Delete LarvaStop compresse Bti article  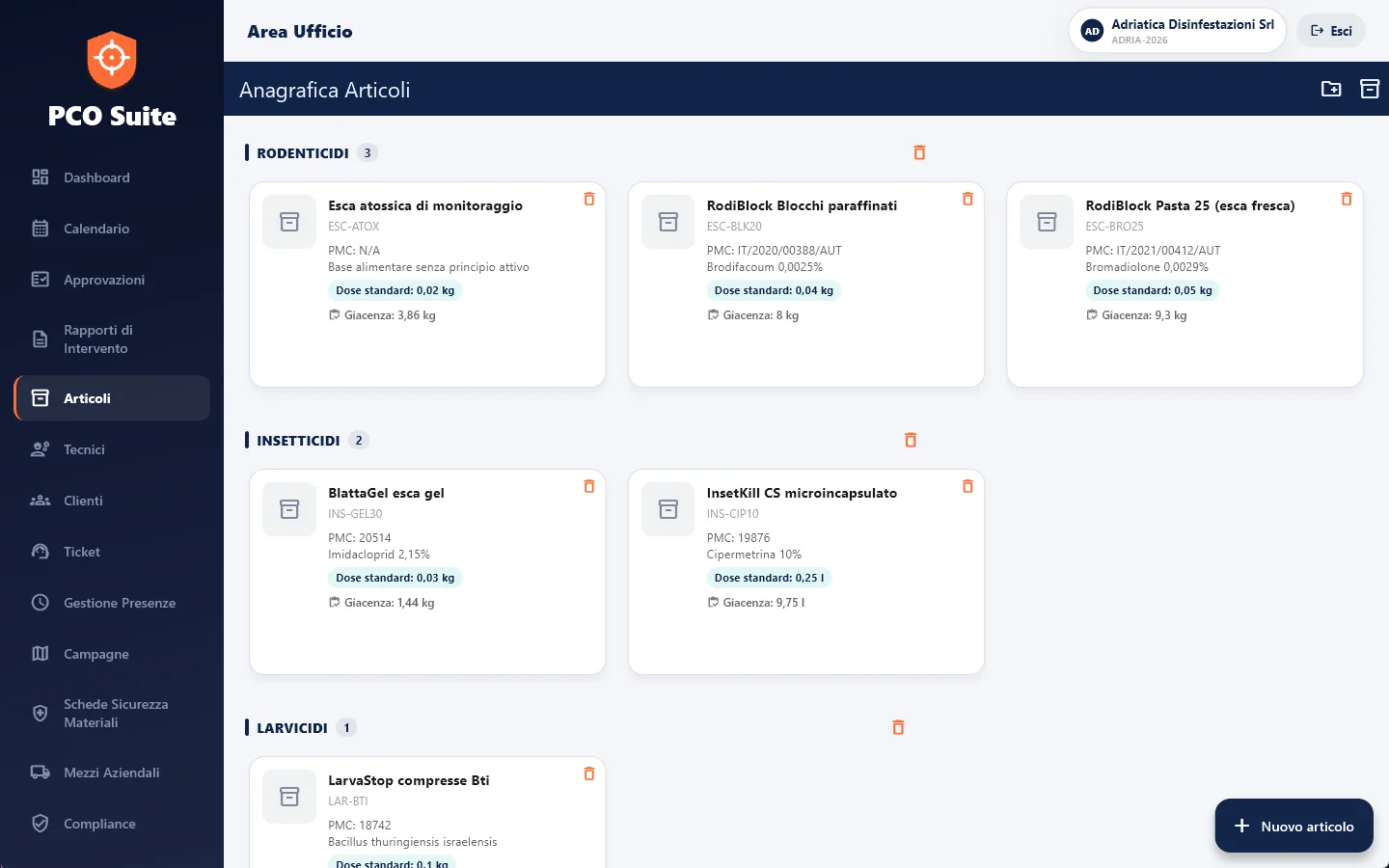point(589,773)
